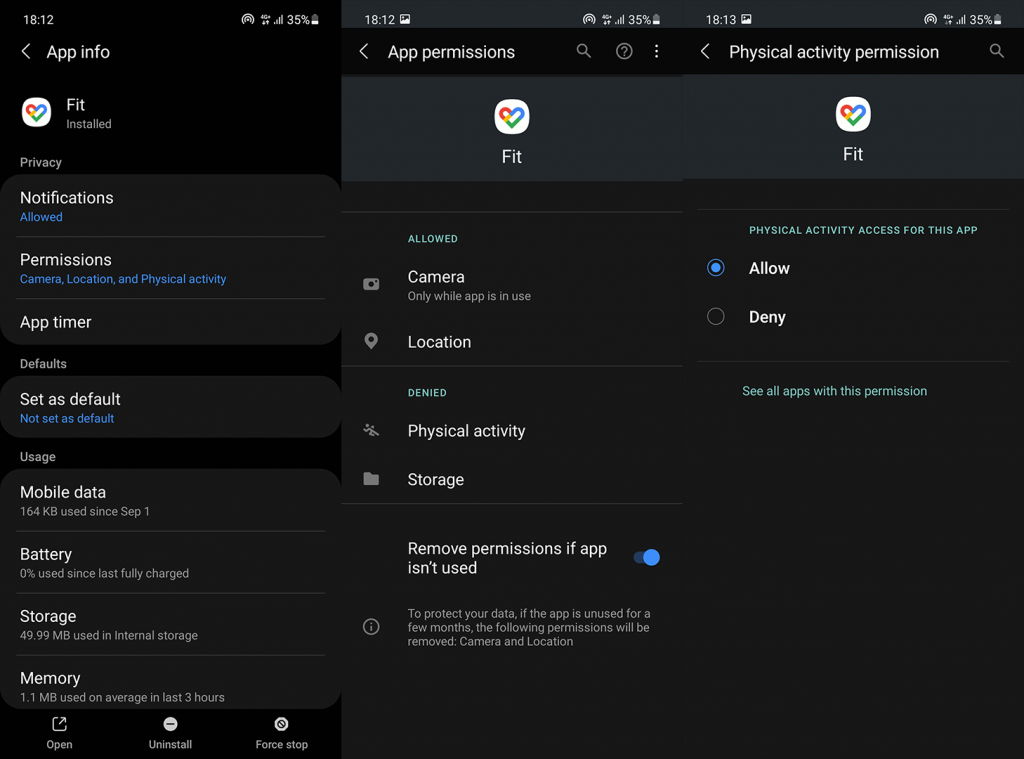Open Notifications settings for Fit
The height and width of the screenshot is (759, 1024).
[170, 206]
